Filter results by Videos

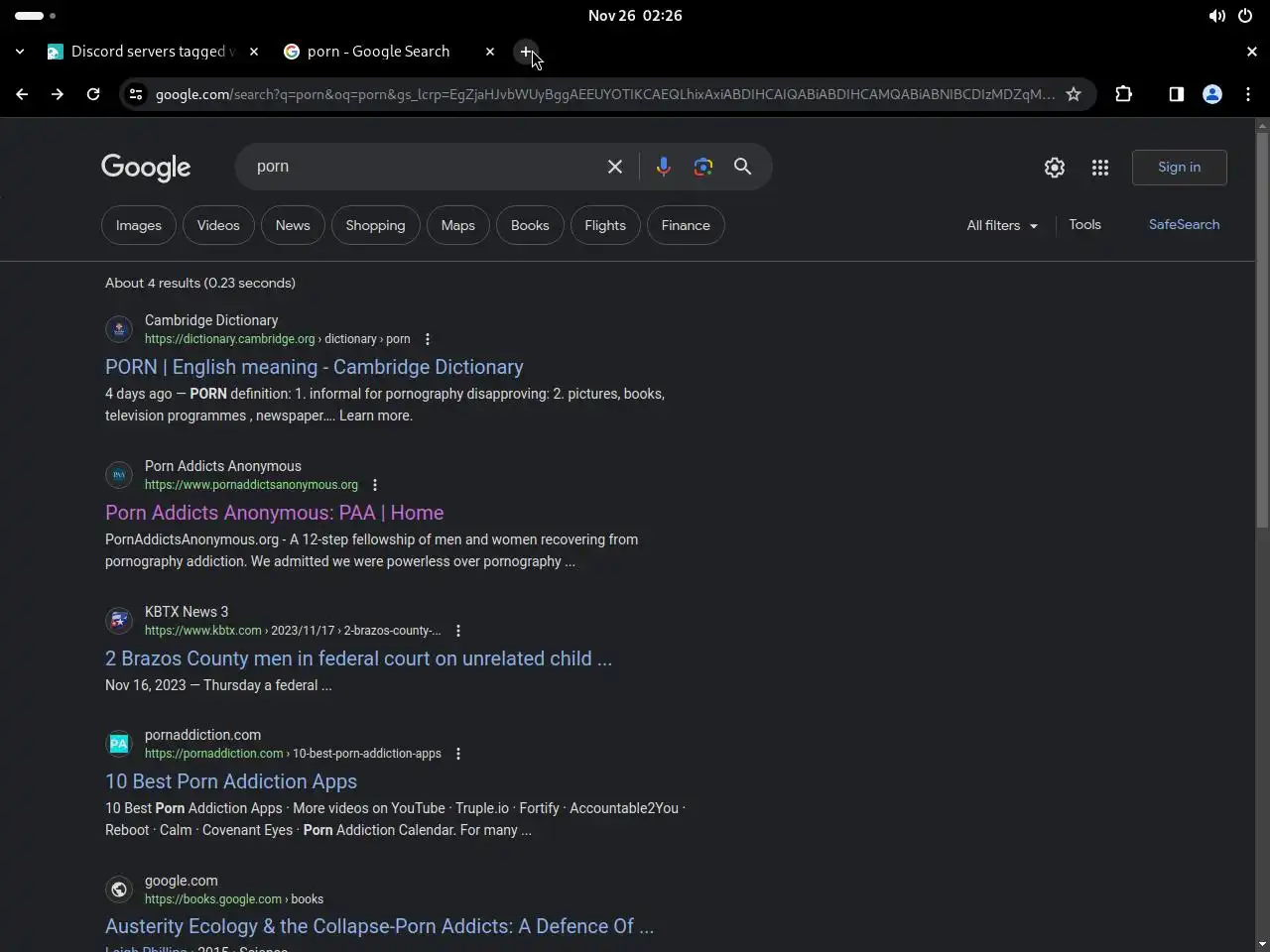click(218, 225)
